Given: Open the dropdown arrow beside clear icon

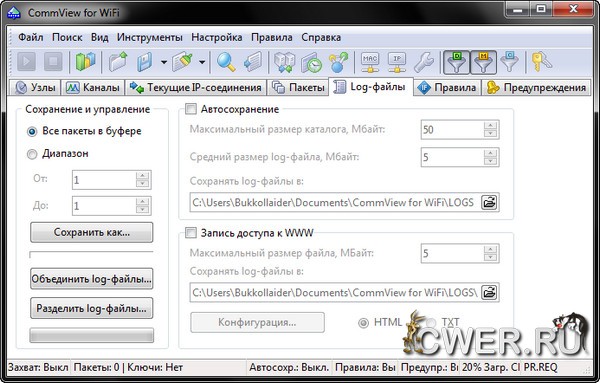Looking at the screenshot, I should 202,62.
